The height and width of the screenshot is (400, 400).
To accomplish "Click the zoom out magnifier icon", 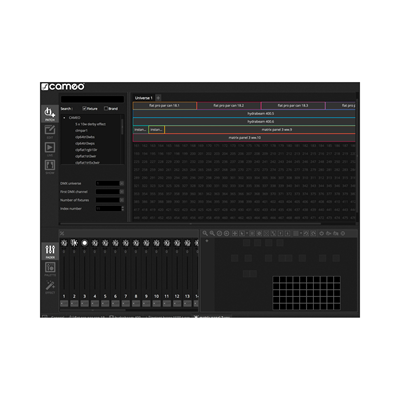I will click(x=212, y=233).
